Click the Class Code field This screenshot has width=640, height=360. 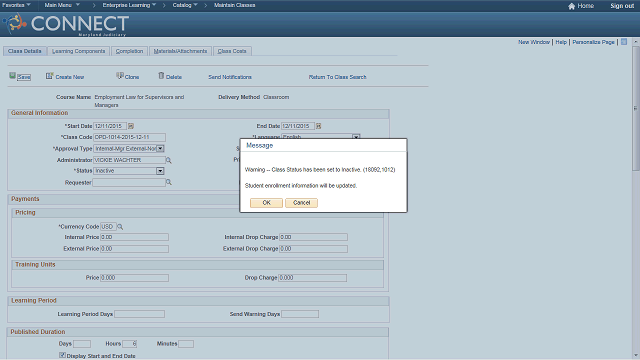point(129,137)
